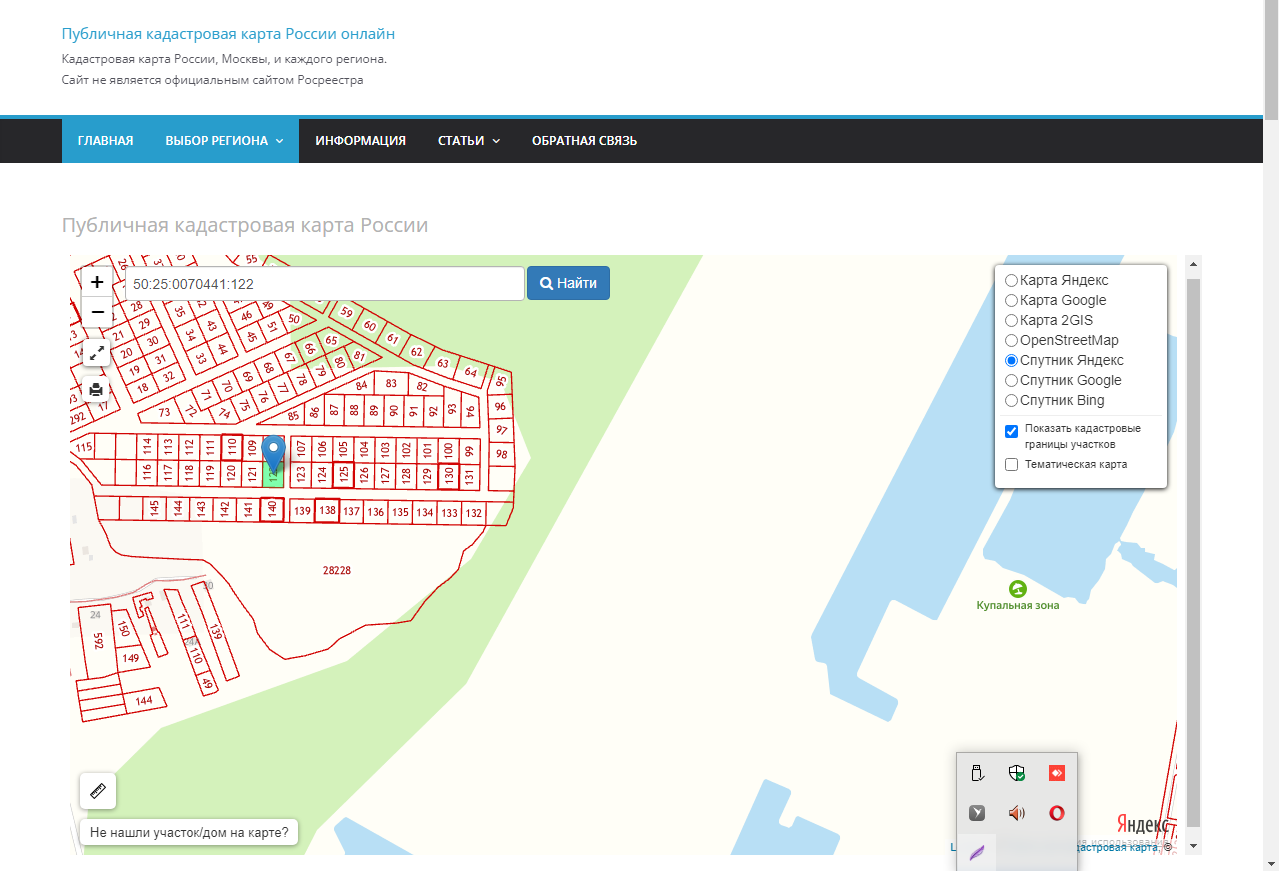Open the ruler measurement tool
1279x871 pixels.
98,791
